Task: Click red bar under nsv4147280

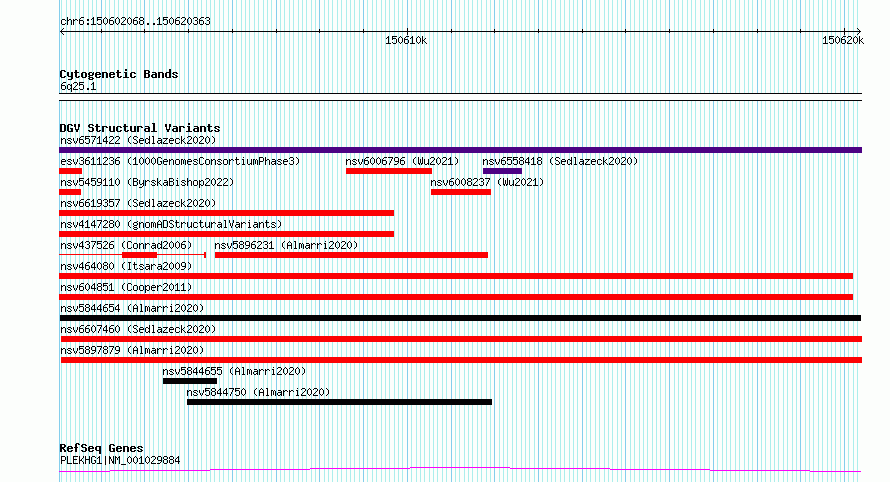Action: [x=226, y=234]
